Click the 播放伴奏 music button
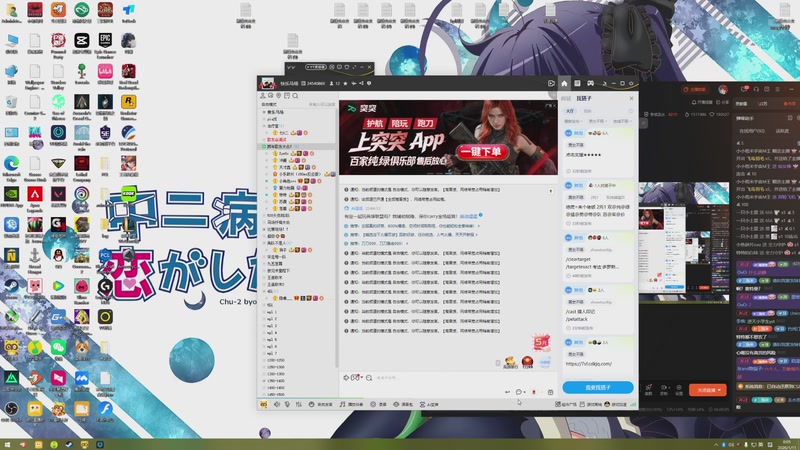Image resolution: width=800 pixels, height=450 pixels. pos(352,404)
